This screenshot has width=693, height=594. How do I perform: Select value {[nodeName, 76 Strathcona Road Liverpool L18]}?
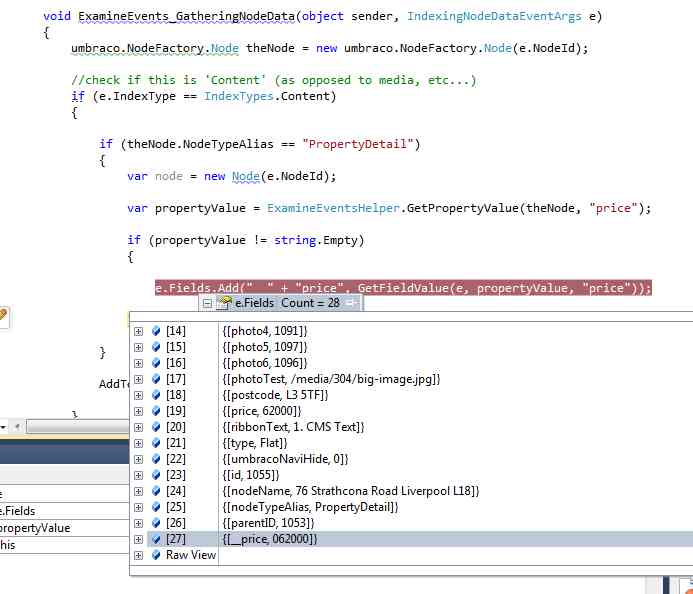coord(351,491)
